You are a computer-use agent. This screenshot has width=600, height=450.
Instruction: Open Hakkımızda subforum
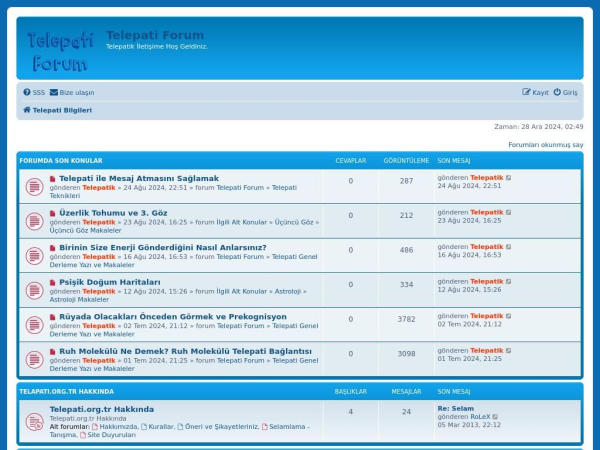pos(118,426)
